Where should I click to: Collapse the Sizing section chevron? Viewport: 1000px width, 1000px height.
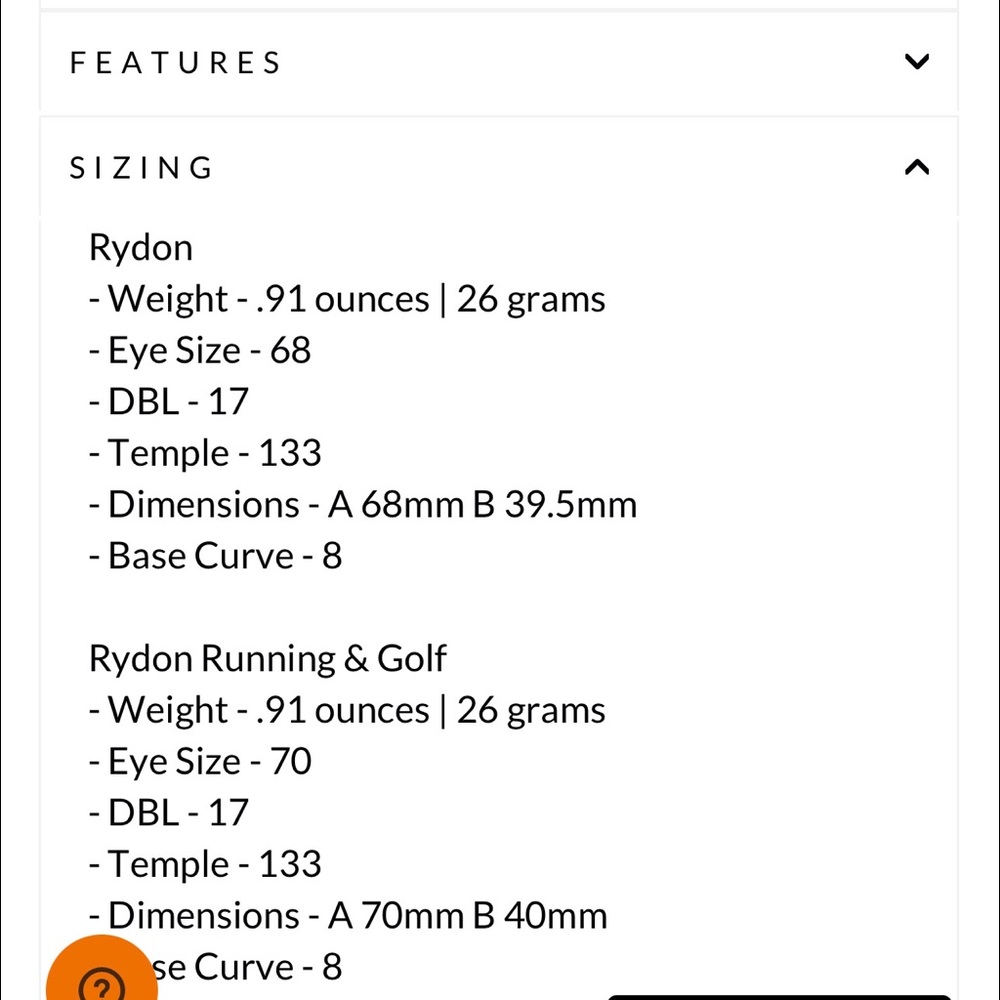[916, 167]
